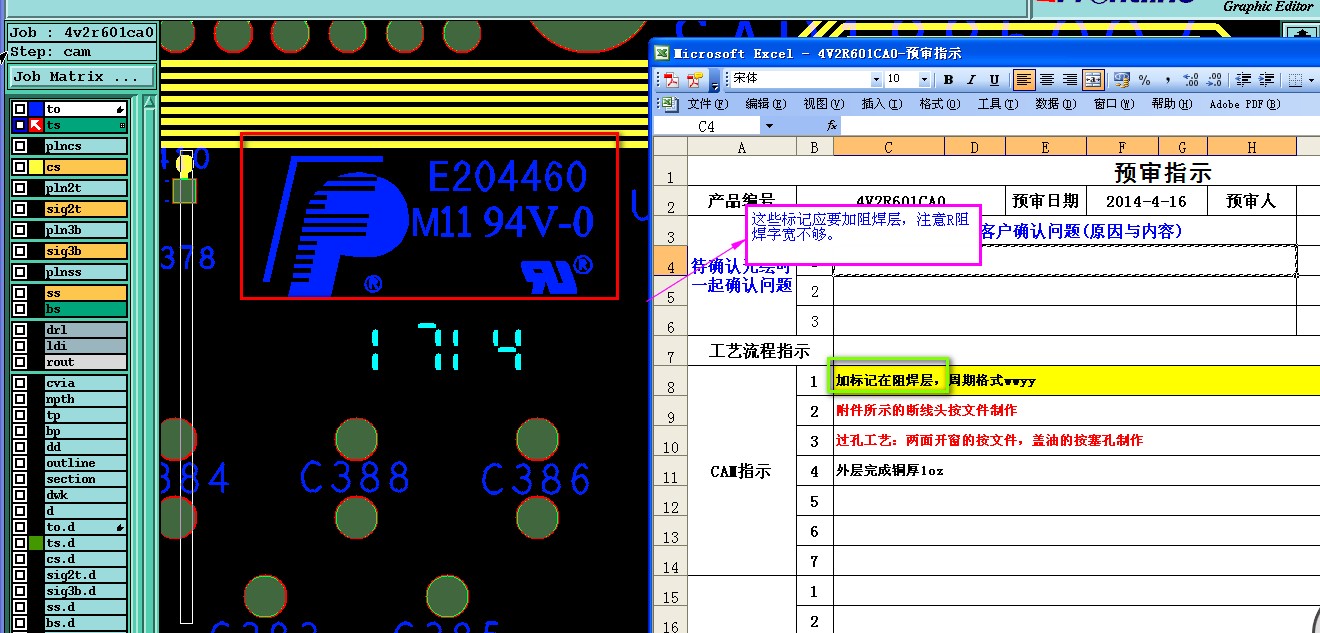
Task: Toggle underline formatting in Excel
Action: point(994,80)
